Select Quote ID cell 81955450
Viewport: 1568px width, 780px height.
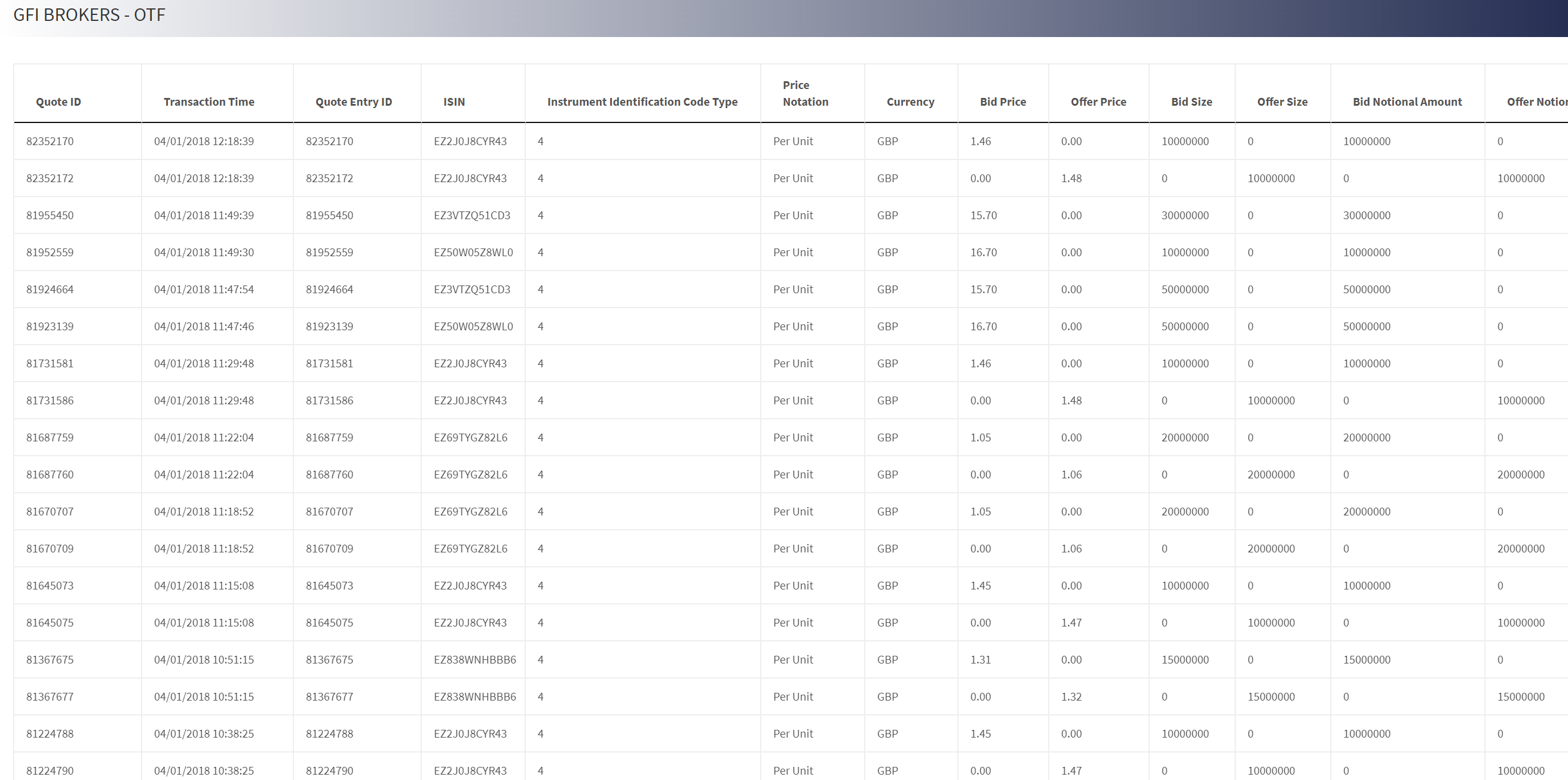(x=50, y=216)
